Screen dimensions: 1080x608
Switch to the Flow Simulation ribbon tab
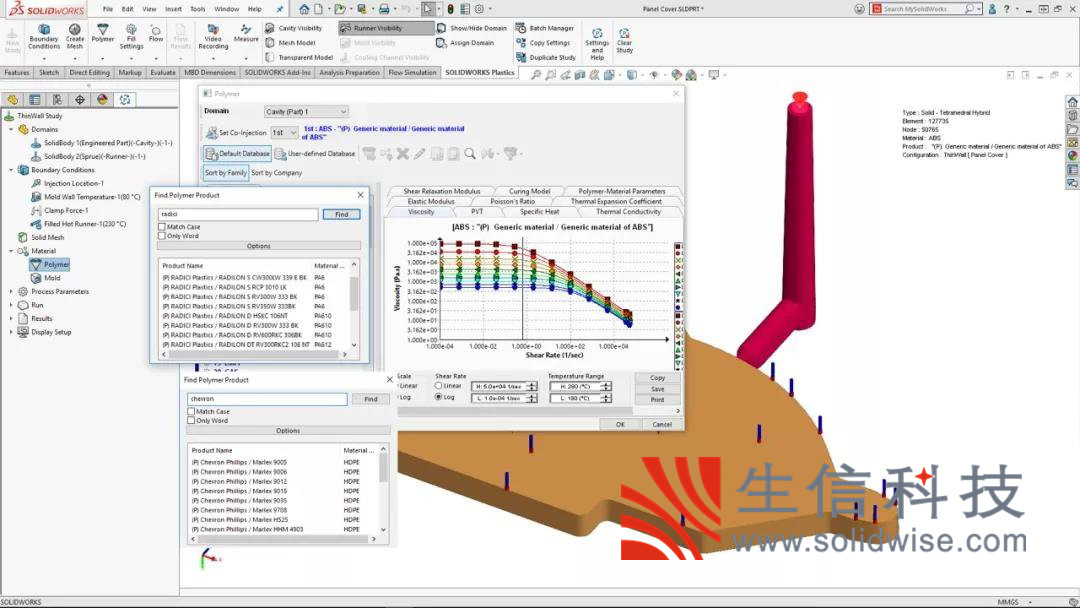(412, 72)
